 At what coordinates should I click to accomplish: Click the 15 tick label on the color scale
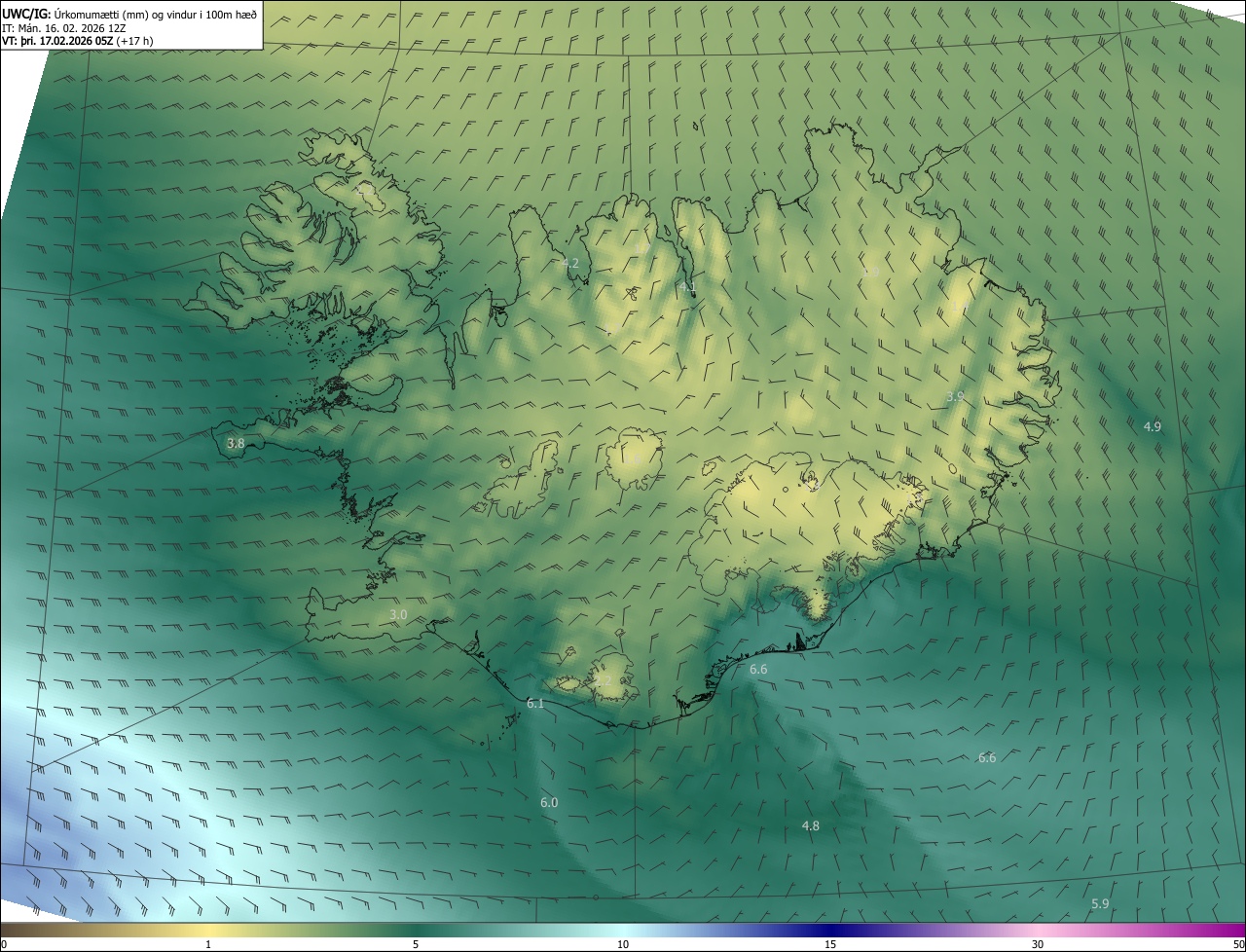pyautogui.click(x=830, y=944)
